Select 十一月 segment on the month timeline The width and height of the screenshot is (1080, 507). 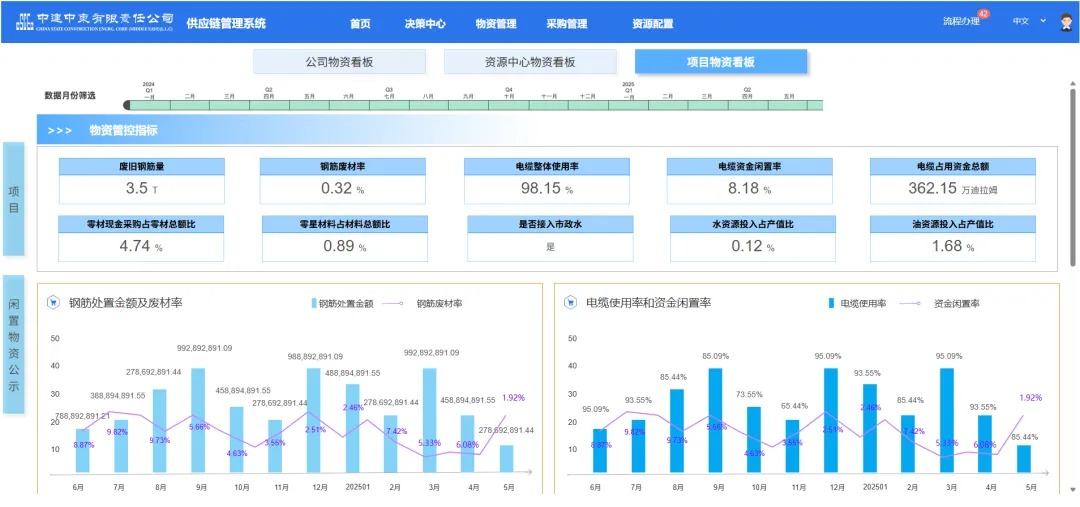(x=549, y=105)
